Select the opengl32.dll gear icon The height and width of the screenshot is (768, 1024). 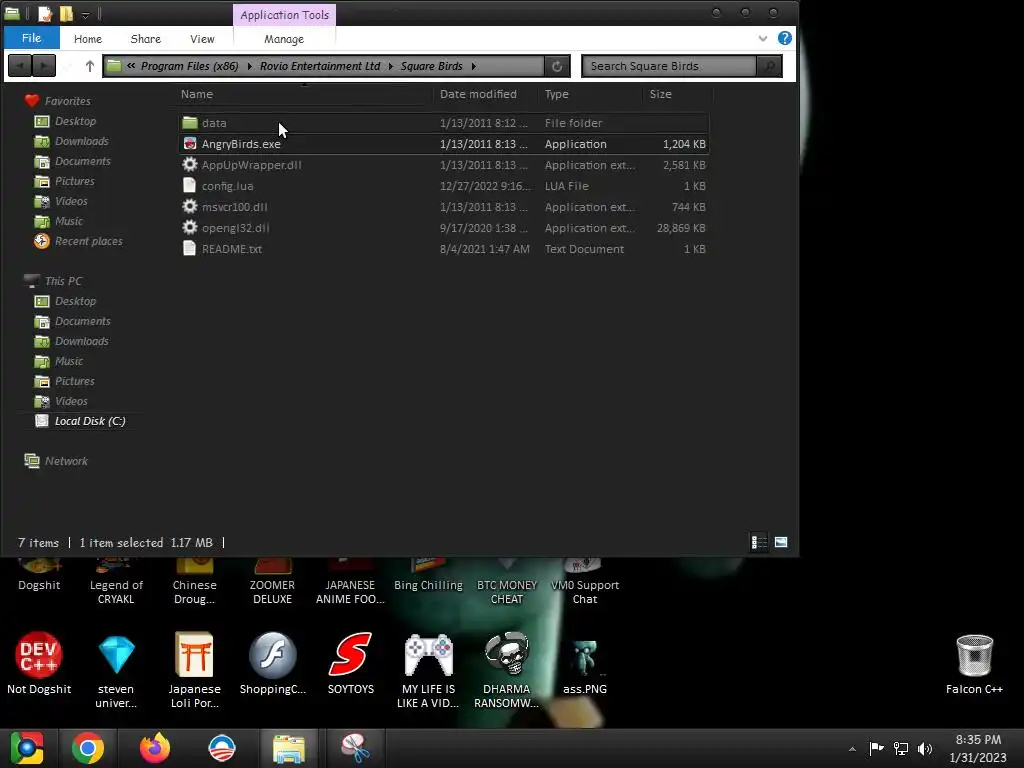click(189, 227)
